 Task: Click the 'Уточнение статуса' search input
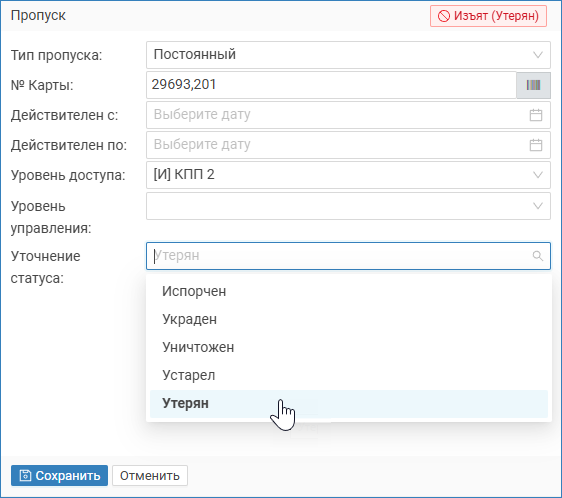click(x=348, y=256)
